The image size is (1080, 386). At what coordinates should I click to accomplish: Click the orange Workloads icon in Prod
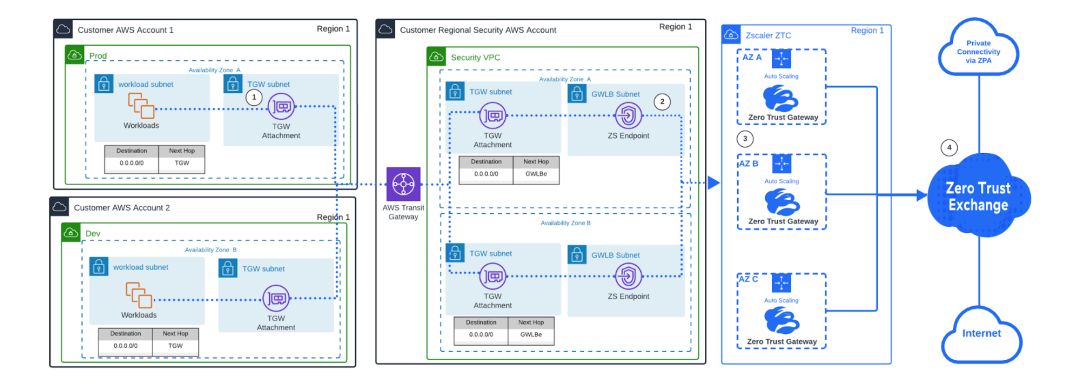[140, 107]
